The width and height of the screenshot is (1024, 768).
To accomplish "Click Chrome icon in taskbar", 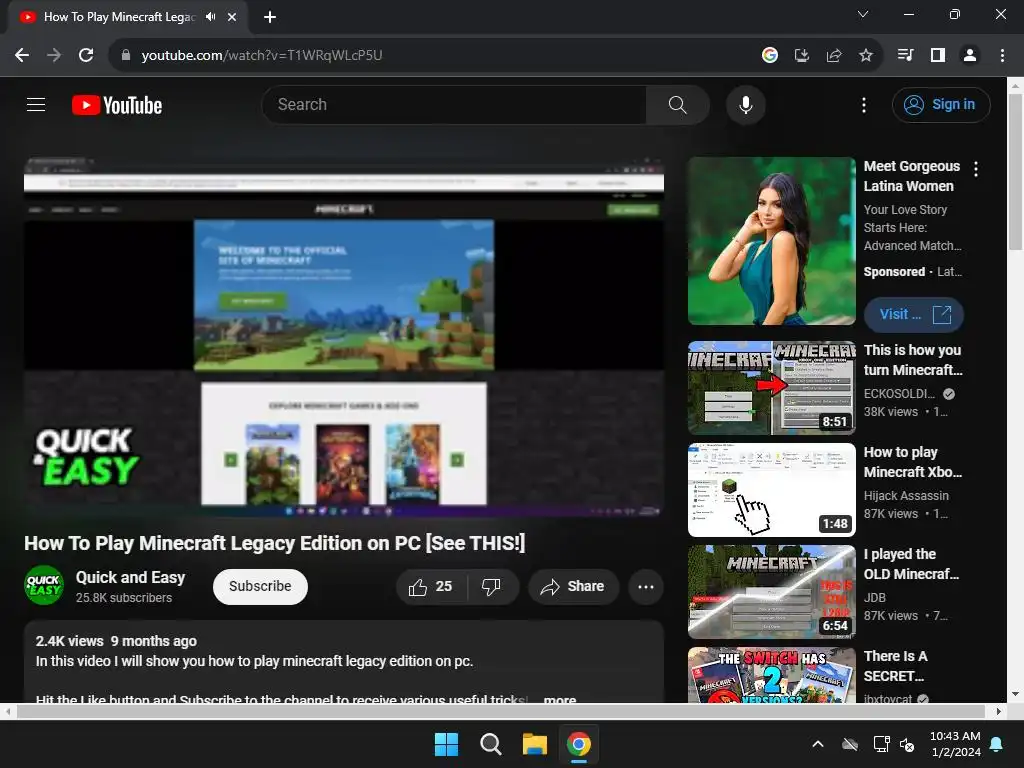I will pyautogui.click(x=579, y=744).
